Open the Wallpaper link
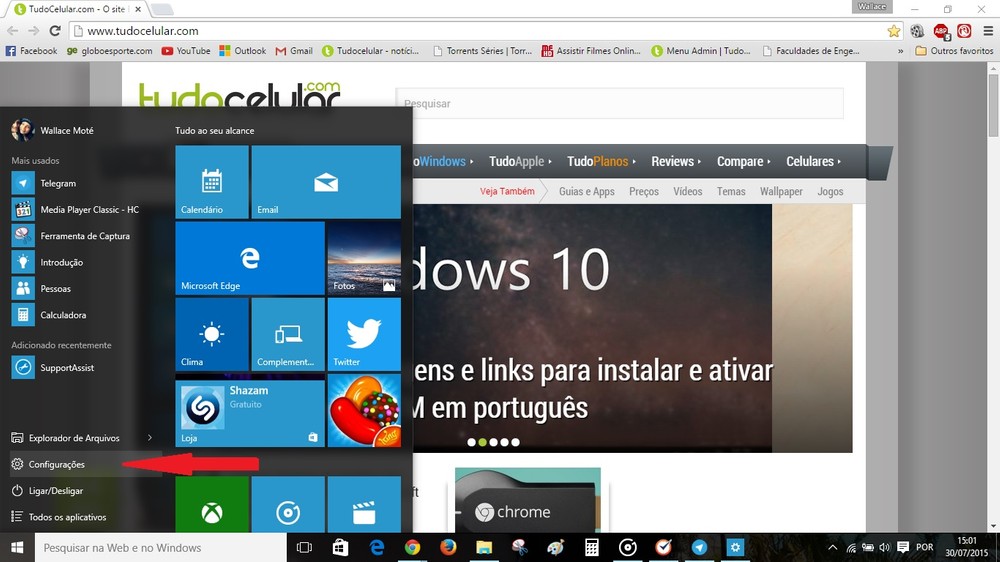The height and width of the screenshot is (562, 1000). 781,192
